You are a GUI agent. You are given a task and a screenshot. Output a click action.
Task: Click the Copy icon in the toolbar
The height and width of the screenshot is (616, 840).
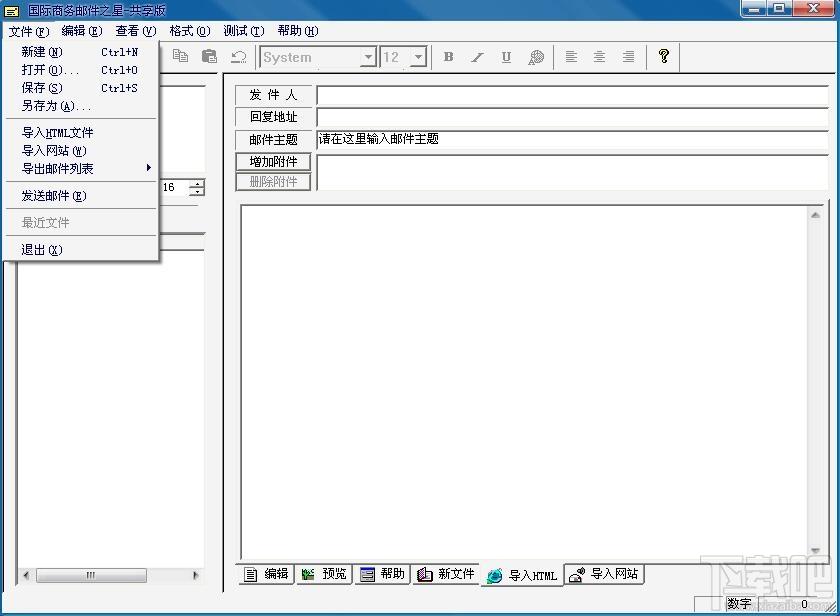coord(181,56)
